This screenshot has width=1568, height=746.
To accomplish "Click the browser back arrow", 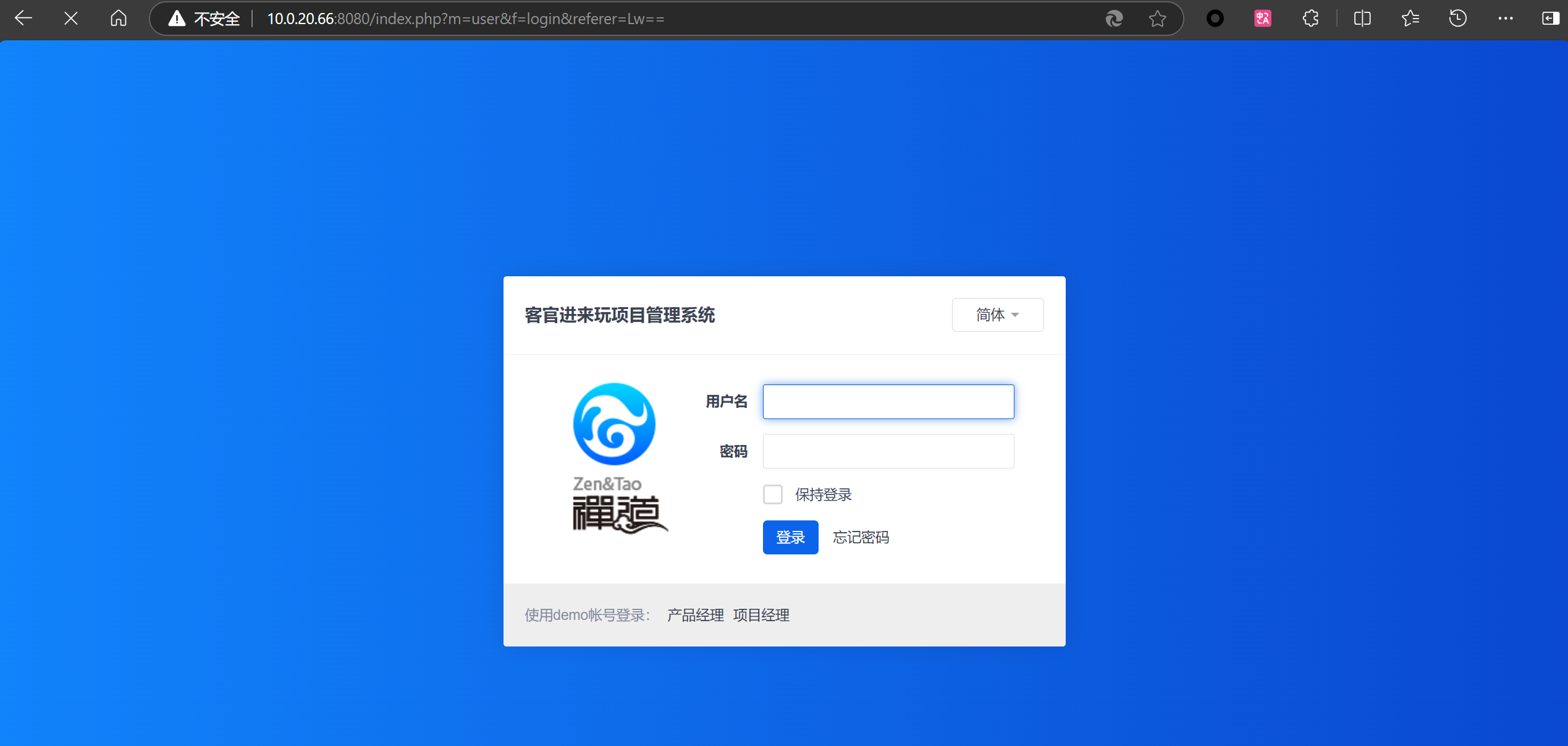I will 23,19.
